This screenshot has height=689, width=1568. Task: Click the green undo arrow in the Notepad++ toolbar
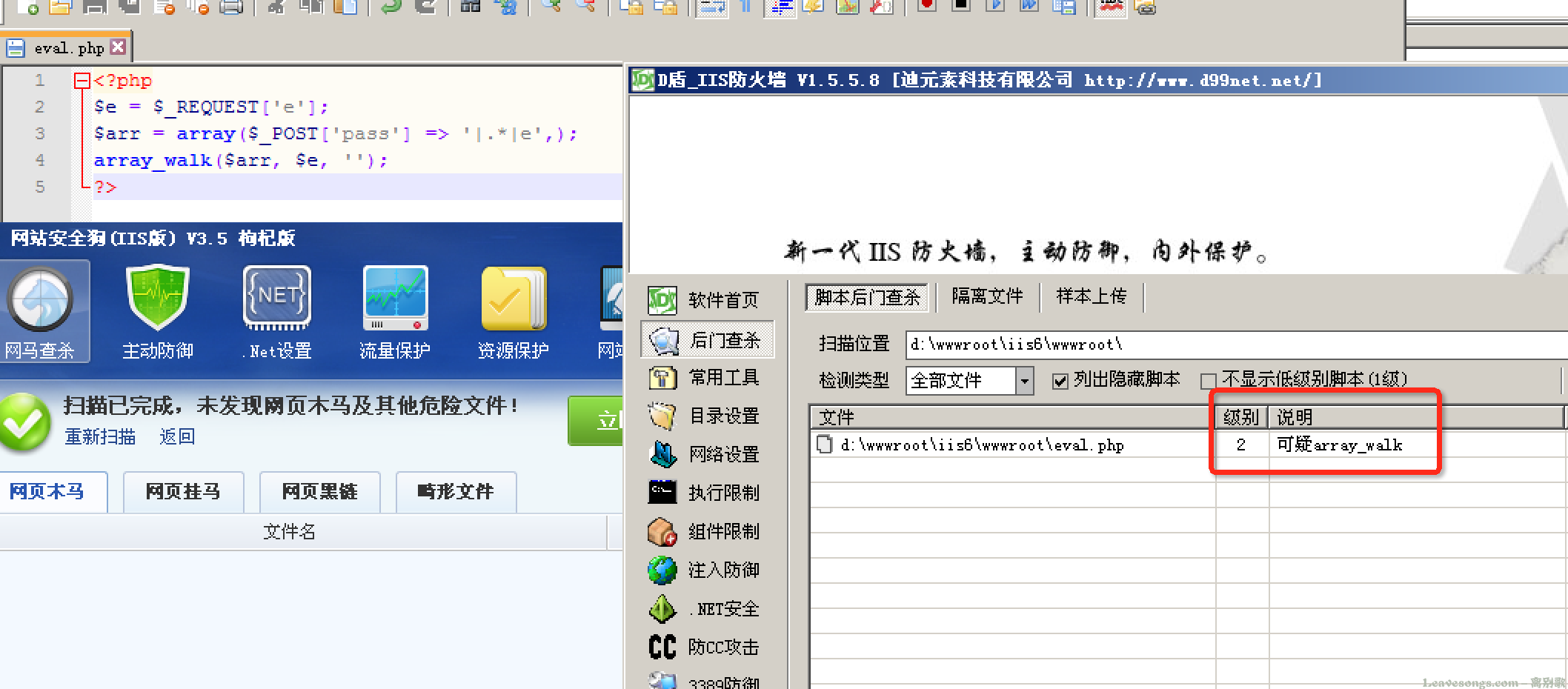tap(391, 7)
